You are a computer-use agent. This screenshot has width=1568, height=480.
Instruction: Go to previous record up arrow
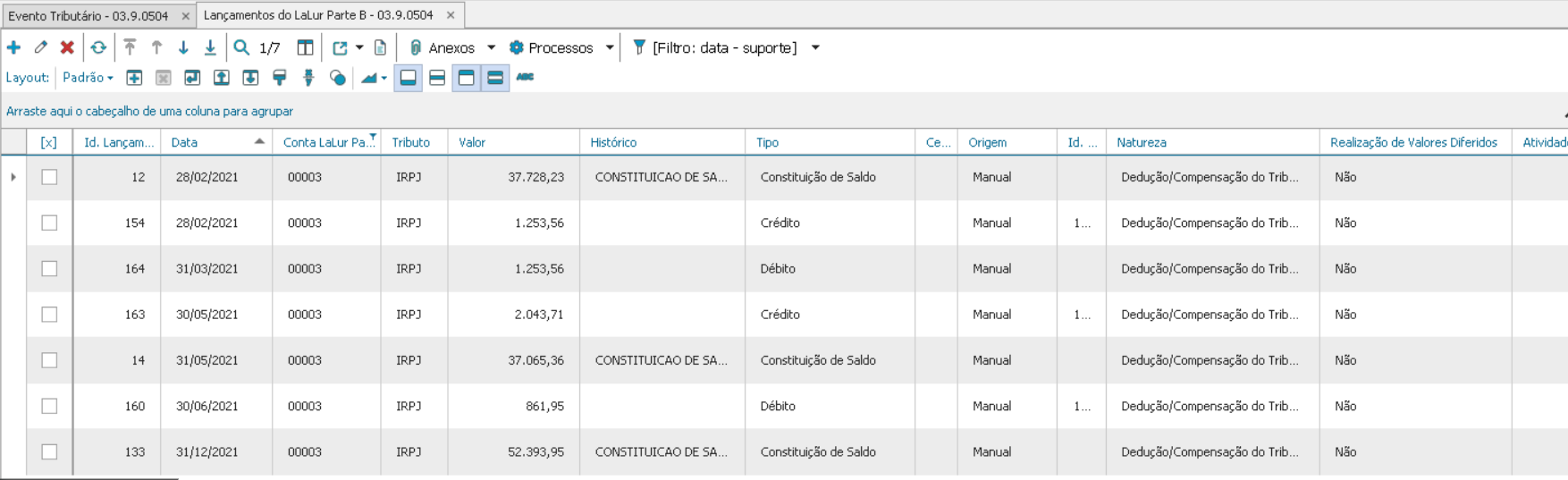[x=156, y=47]
